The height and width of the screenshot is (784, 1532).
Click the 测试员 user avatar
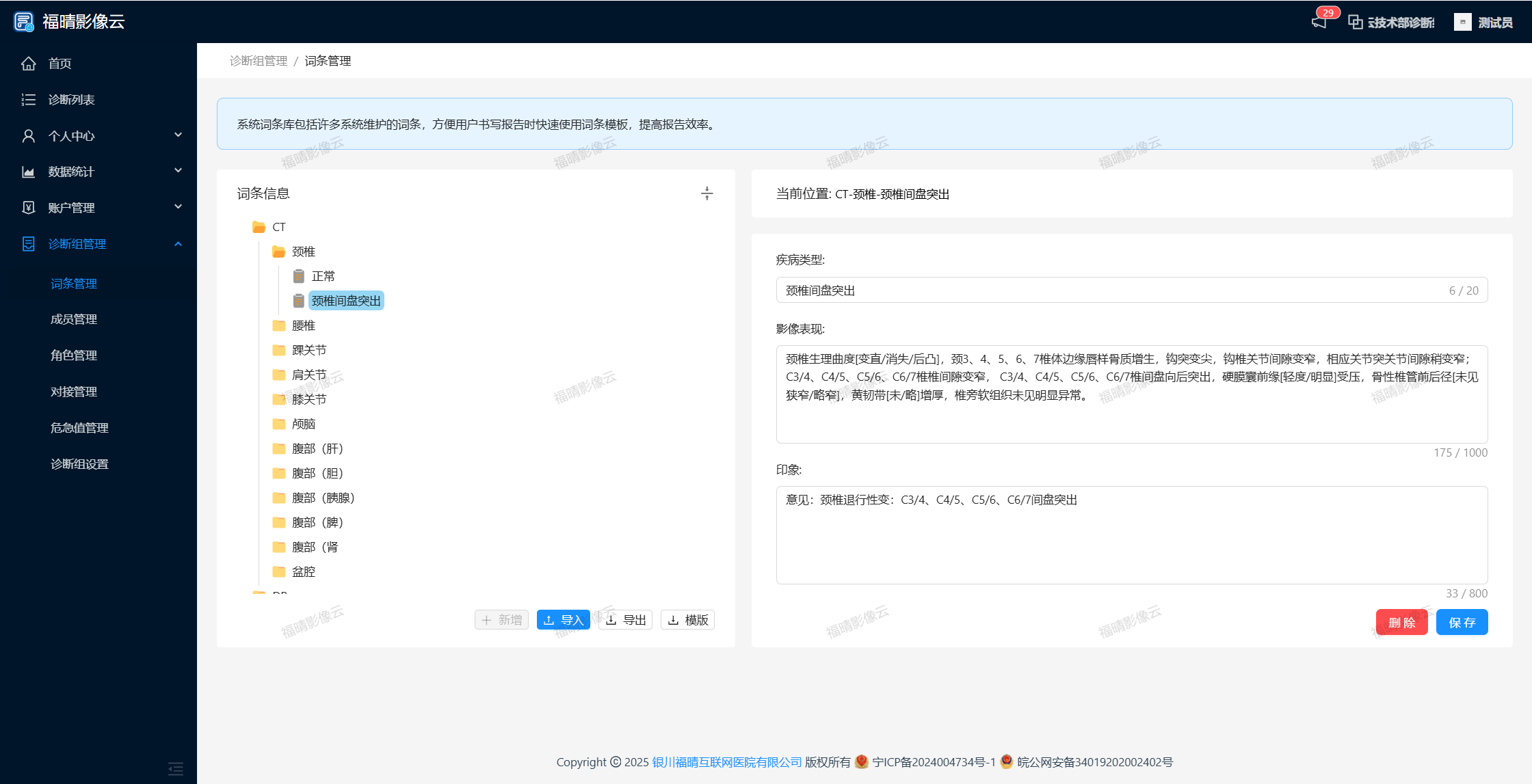pyautogui.click(x=1462, y=22)
